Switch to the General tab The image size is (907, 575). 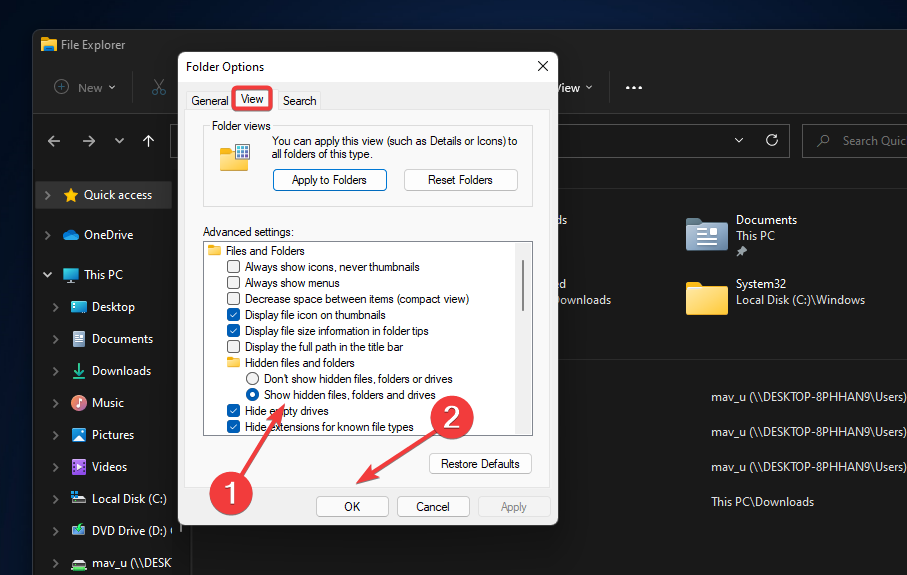point(210,101)
